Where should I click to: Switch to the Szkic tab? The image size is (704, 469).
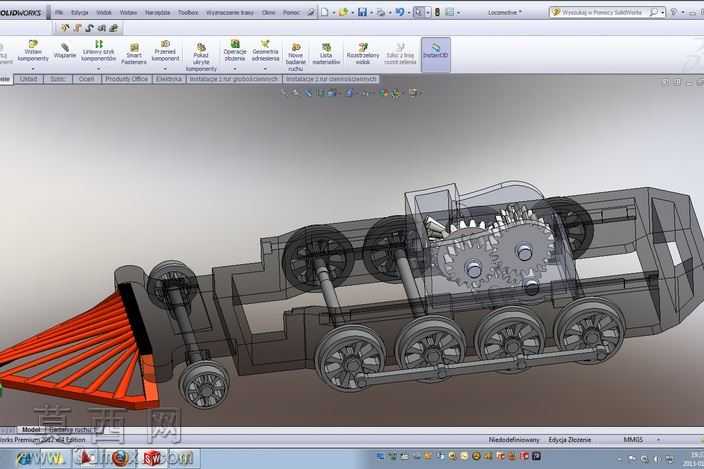[57, 79]
